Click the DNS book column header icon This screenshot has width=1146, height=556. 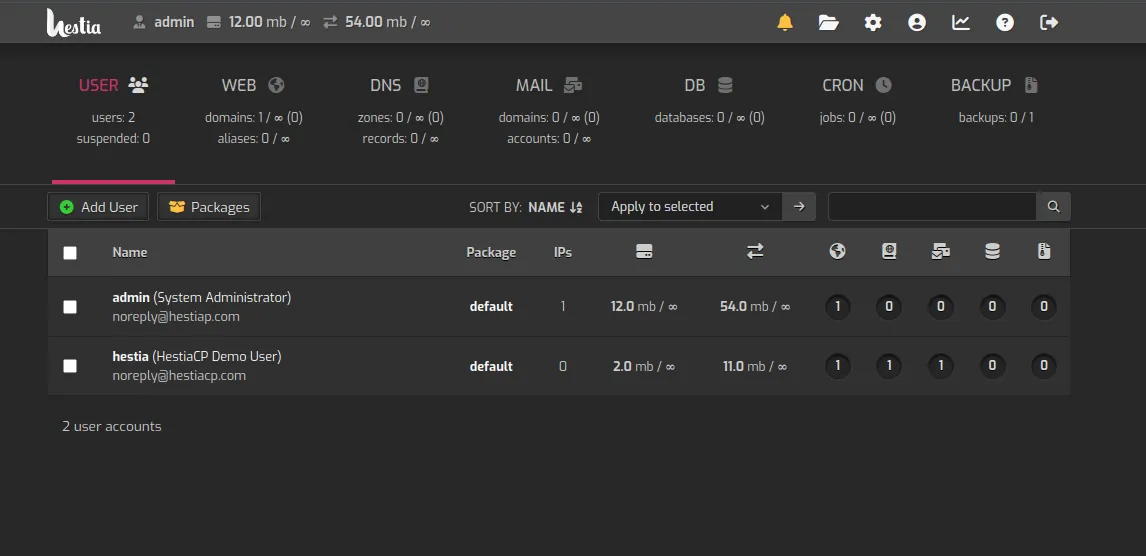pos(889,252)
